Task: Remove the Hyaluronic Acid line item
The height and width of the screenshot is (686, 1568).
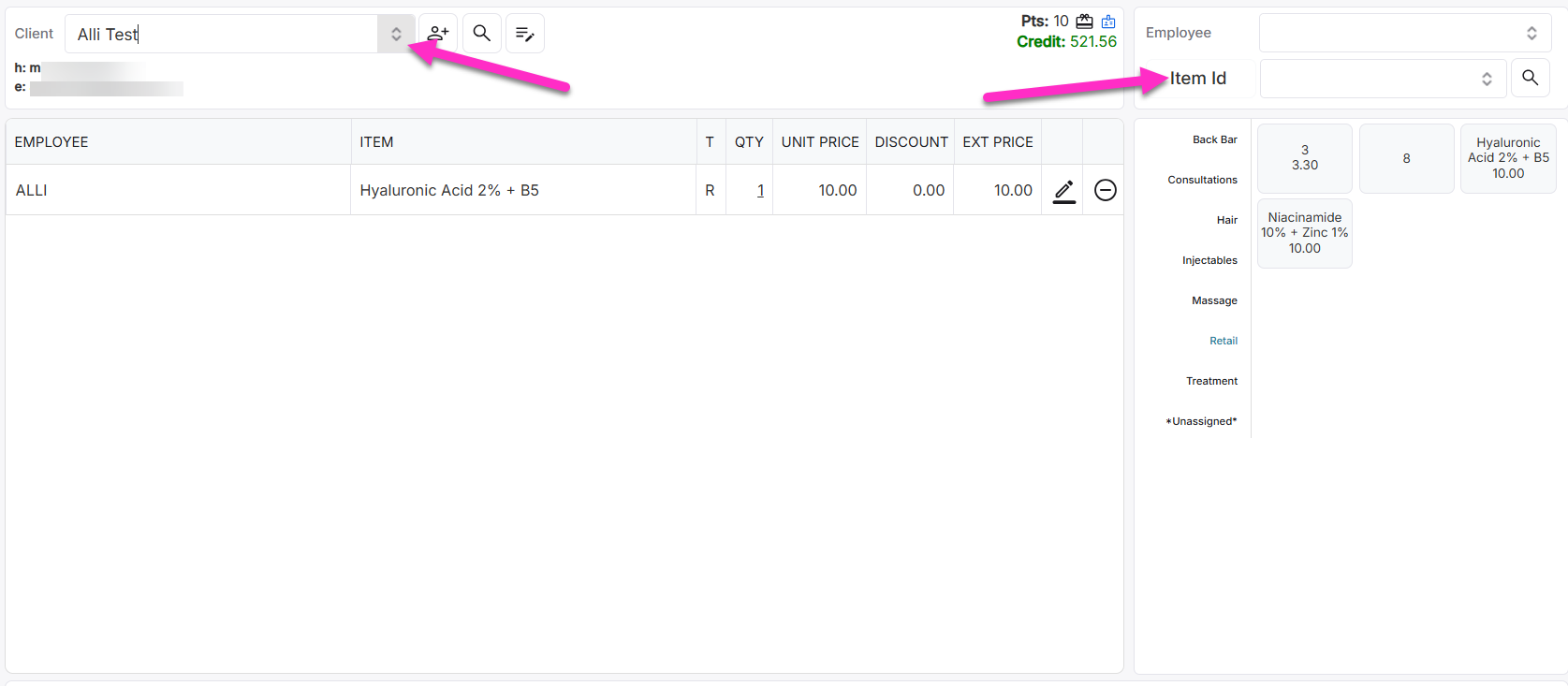Action: 1105,191
